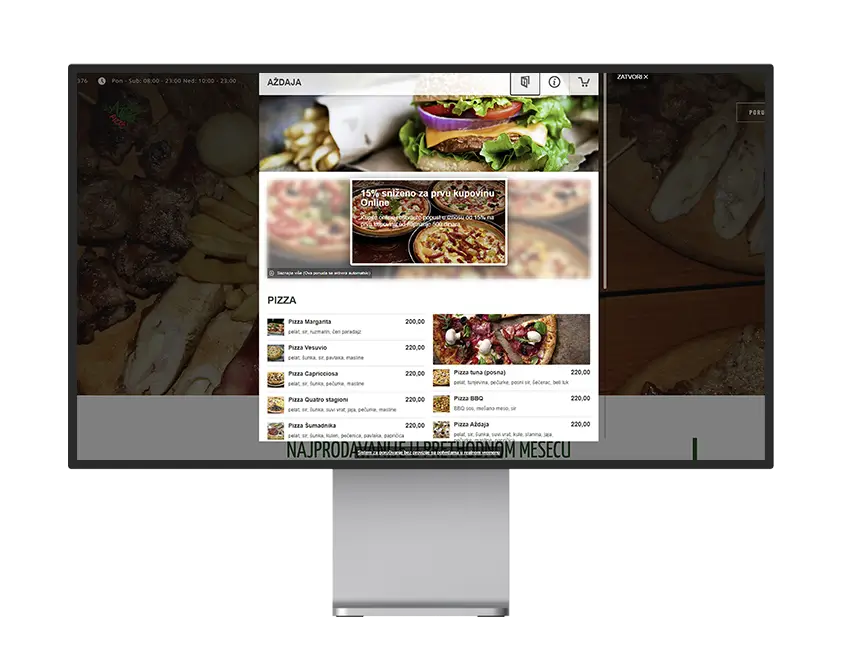Viewport: 843px width, 666px height.
Task: Open the menu book icon in Aždaja header
Action: 525,82
